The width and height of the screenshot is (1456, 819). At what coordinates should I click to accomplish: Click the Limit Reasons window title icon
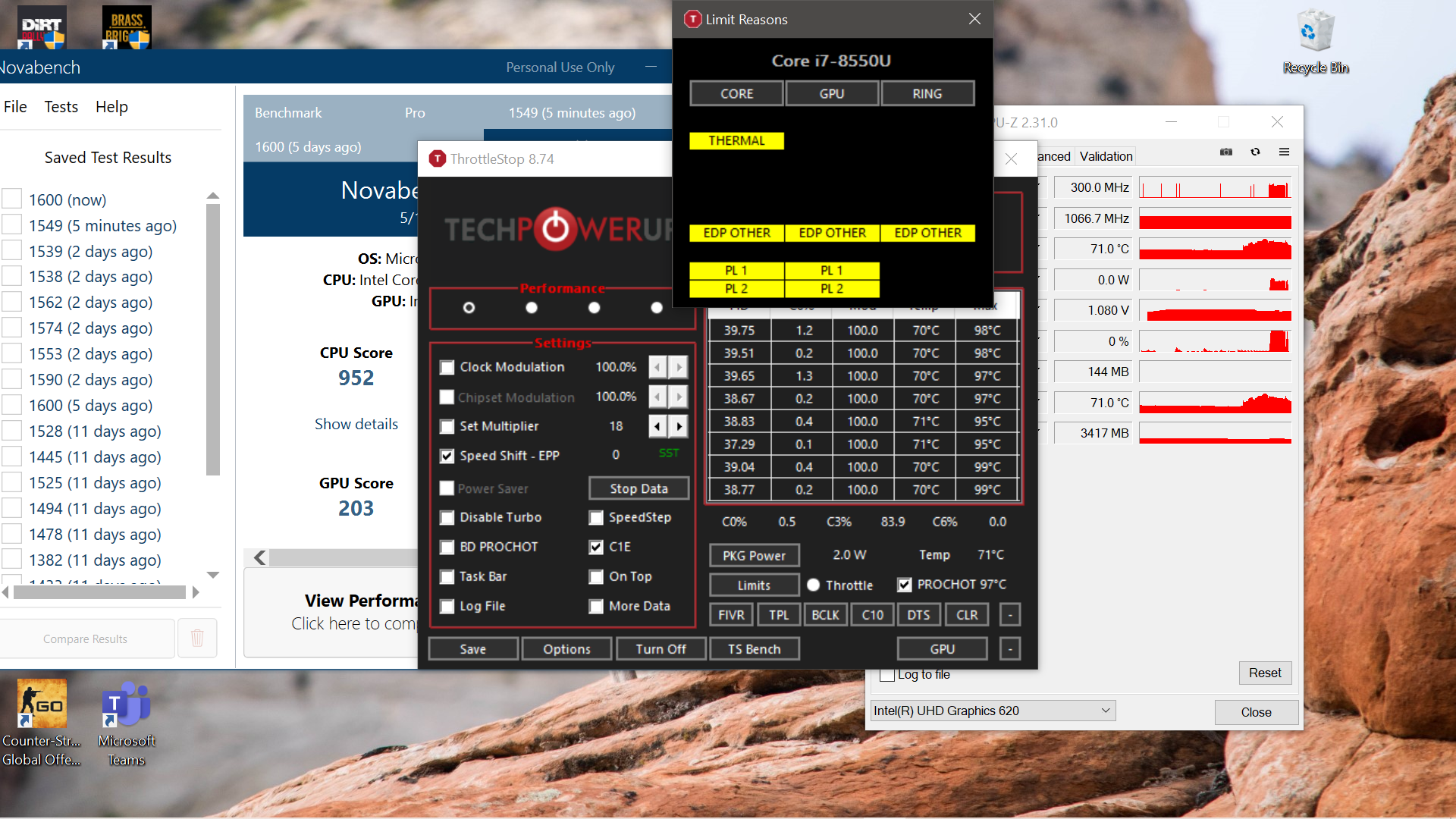click(692, 19)
